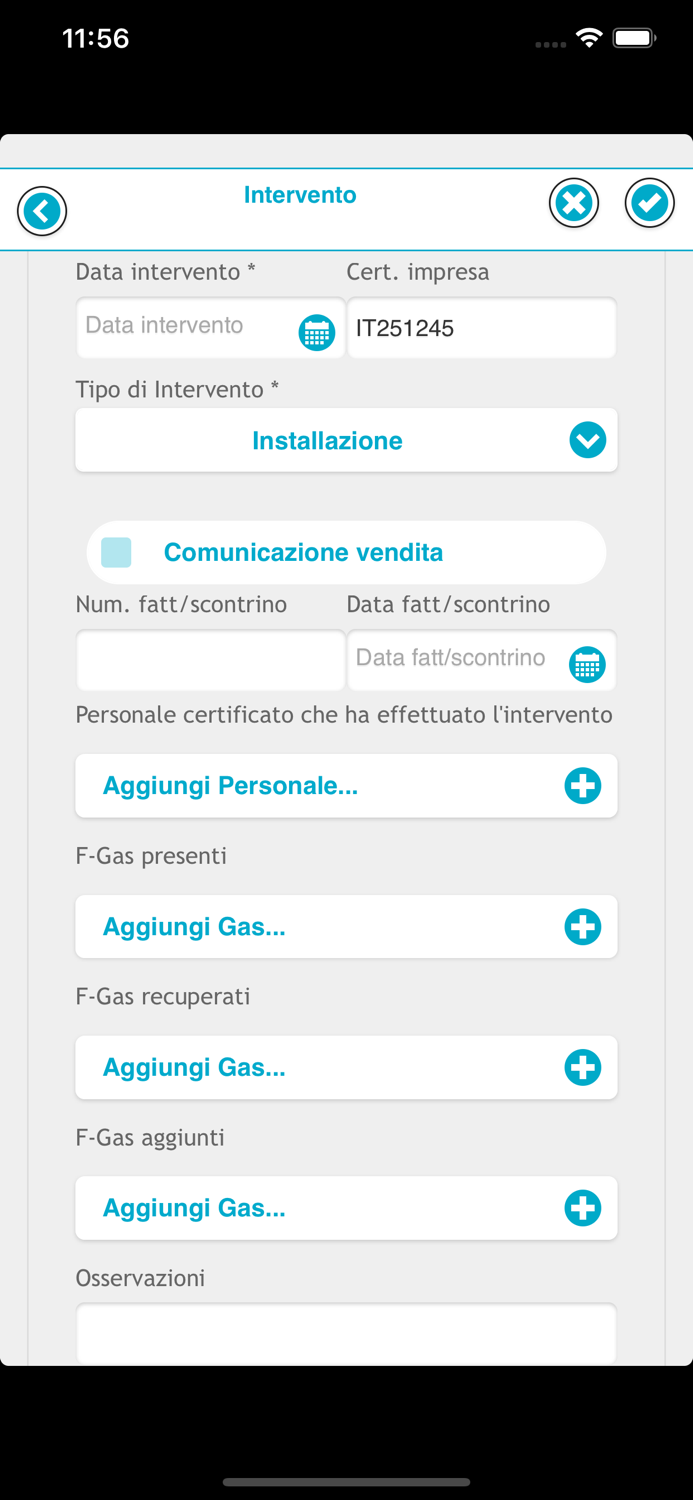Screen dimensions: 693x1500
Task: Change the intervention type from Installazione
Action: 346,440
